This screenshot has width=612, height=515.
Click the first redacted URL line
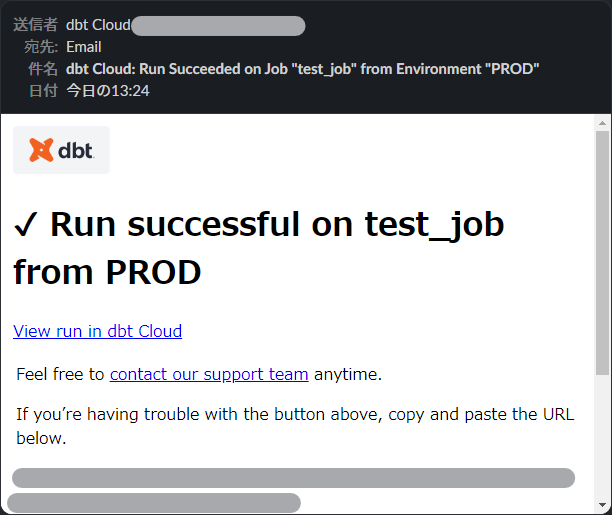tap(294, 478)
